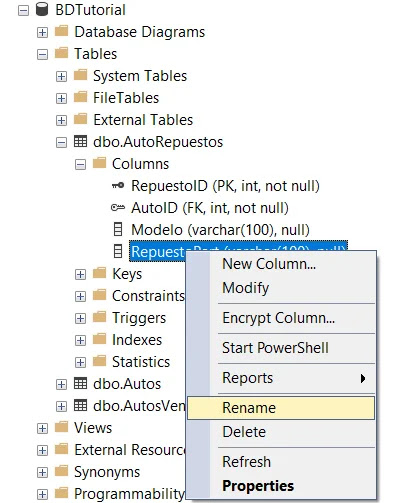Expand the Database Diagrams node
Viewport: 412px width, 503px height.
(42, 33)
